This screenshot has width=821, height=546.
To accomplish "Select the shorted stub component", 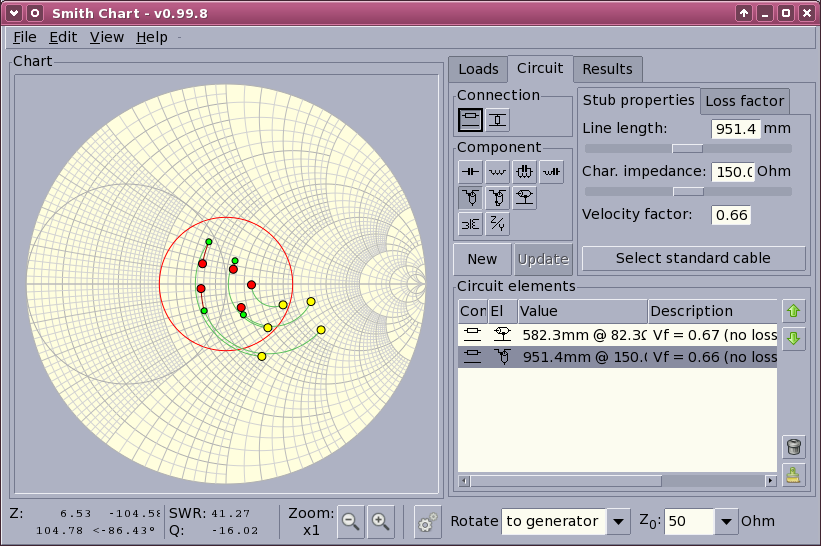I will click(x=497, y=198).
